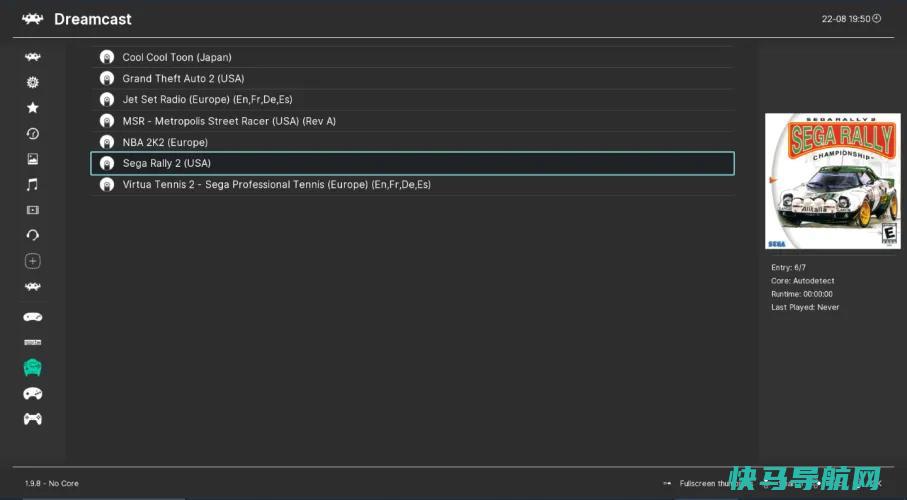This screenshot has height=500, width=907.
Task: Select the gamepad playlist icon just below Dreamcast
Action: pyautogui.click(x=32, y=394)
